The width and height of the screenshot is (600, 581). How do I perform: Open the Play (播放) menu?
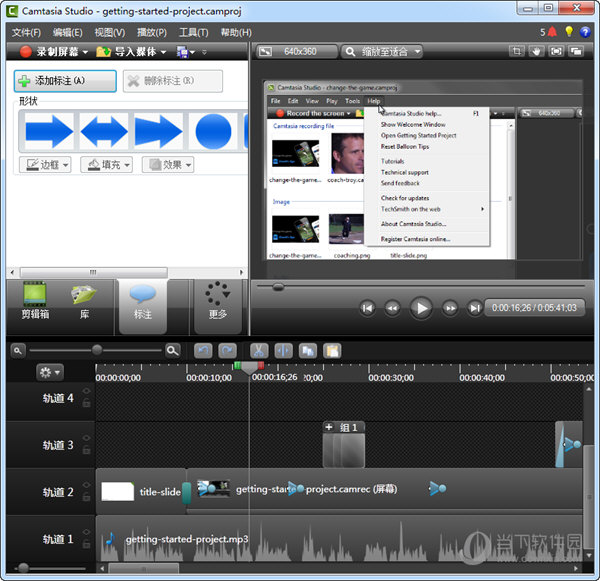point(152,33)
